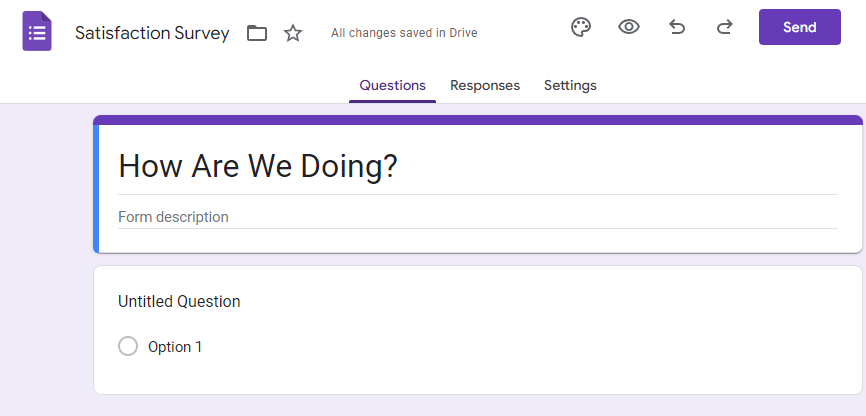
Task: Click the All changes saved in Drive status
Action: click(x=404, y=33)
